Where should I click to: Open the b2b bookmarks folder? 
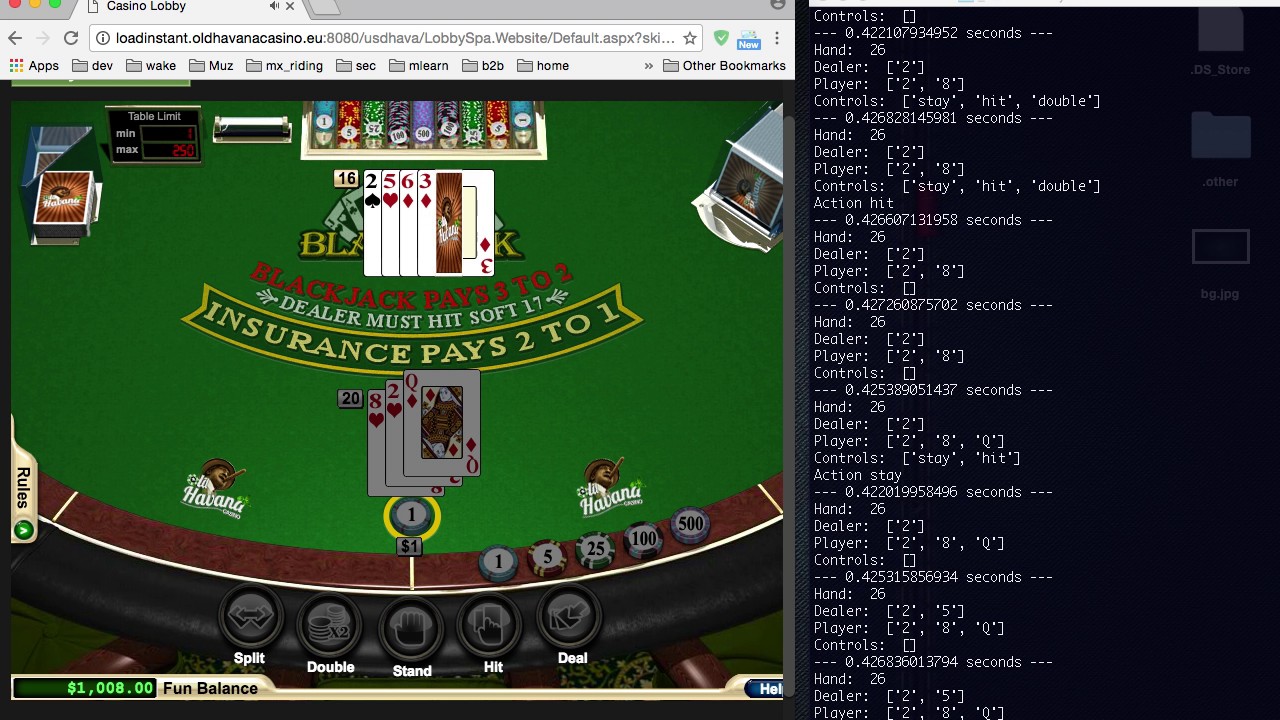[483, 66]
